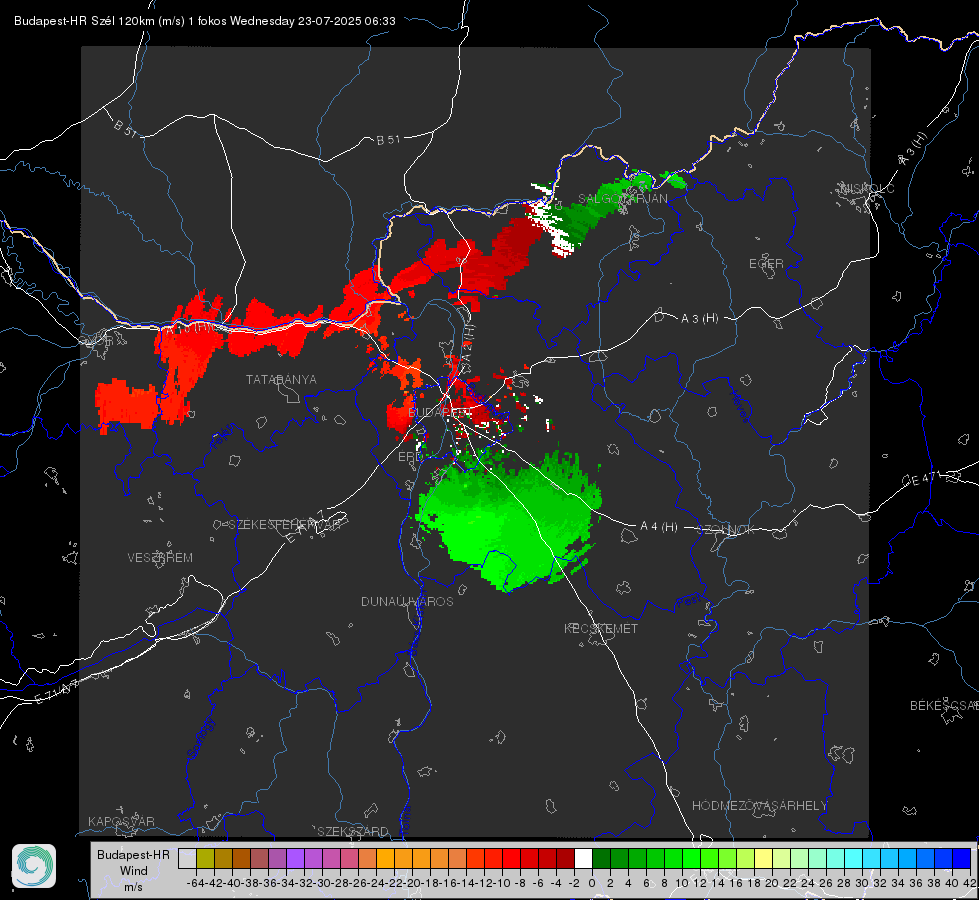Click the -20 value in the legend scale
The height and width of the screenshot is (900, 979).
coord(412,883)
